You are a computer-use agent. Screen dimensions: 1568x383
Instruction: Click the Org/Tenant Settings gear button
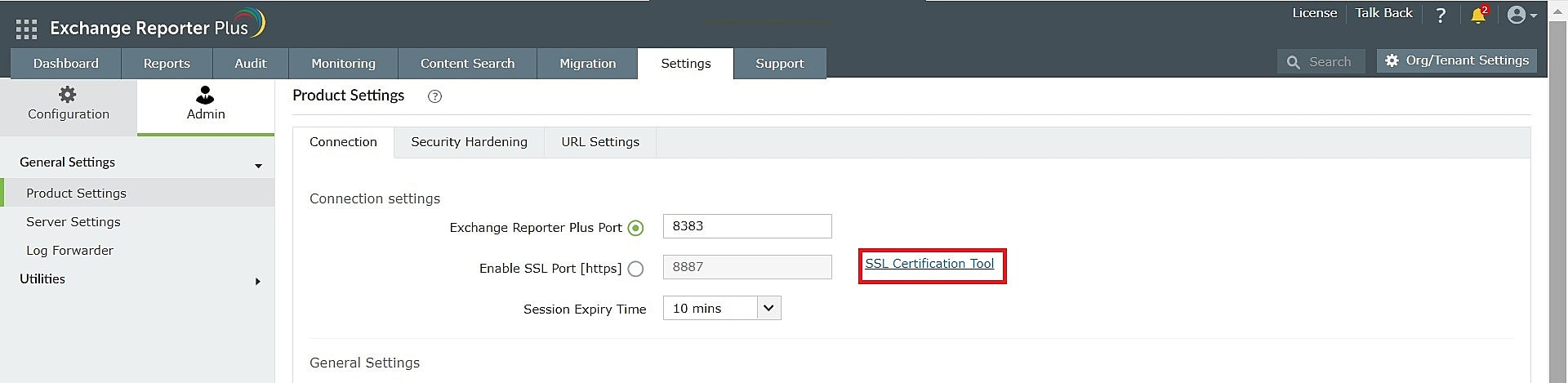click(x=1457, y=60)
